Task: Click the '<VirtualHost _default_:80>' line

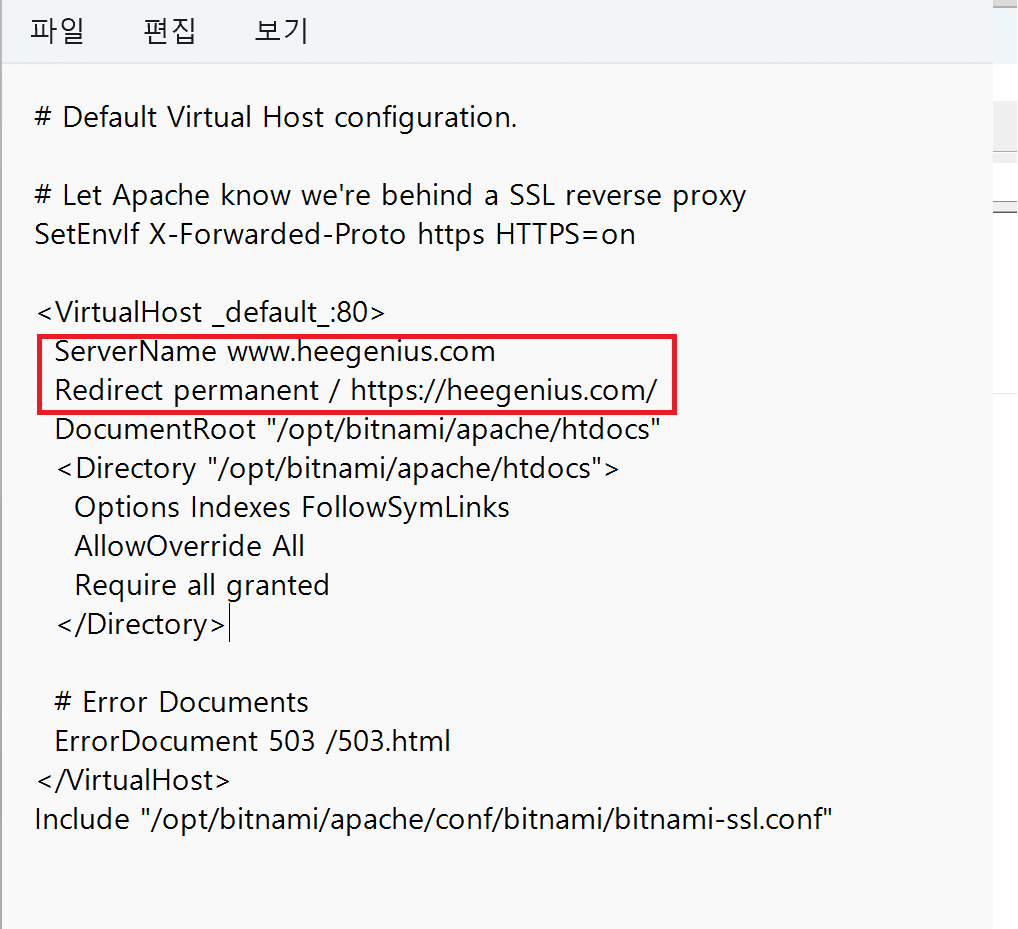Action: [x=210, y=312]
